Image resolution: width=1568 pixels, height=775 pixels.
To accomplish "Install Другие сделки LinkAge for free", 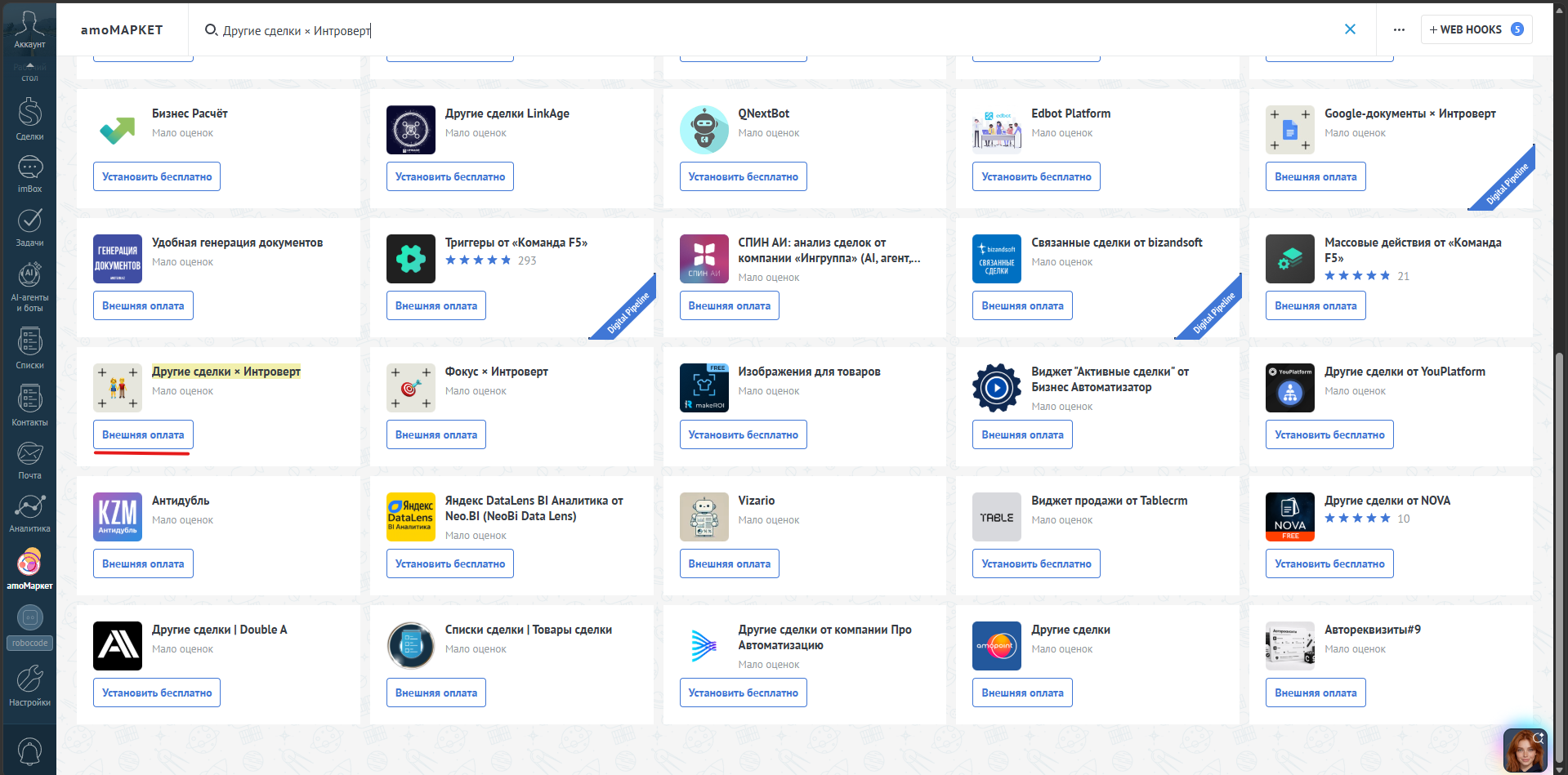I will coord(450,176).
